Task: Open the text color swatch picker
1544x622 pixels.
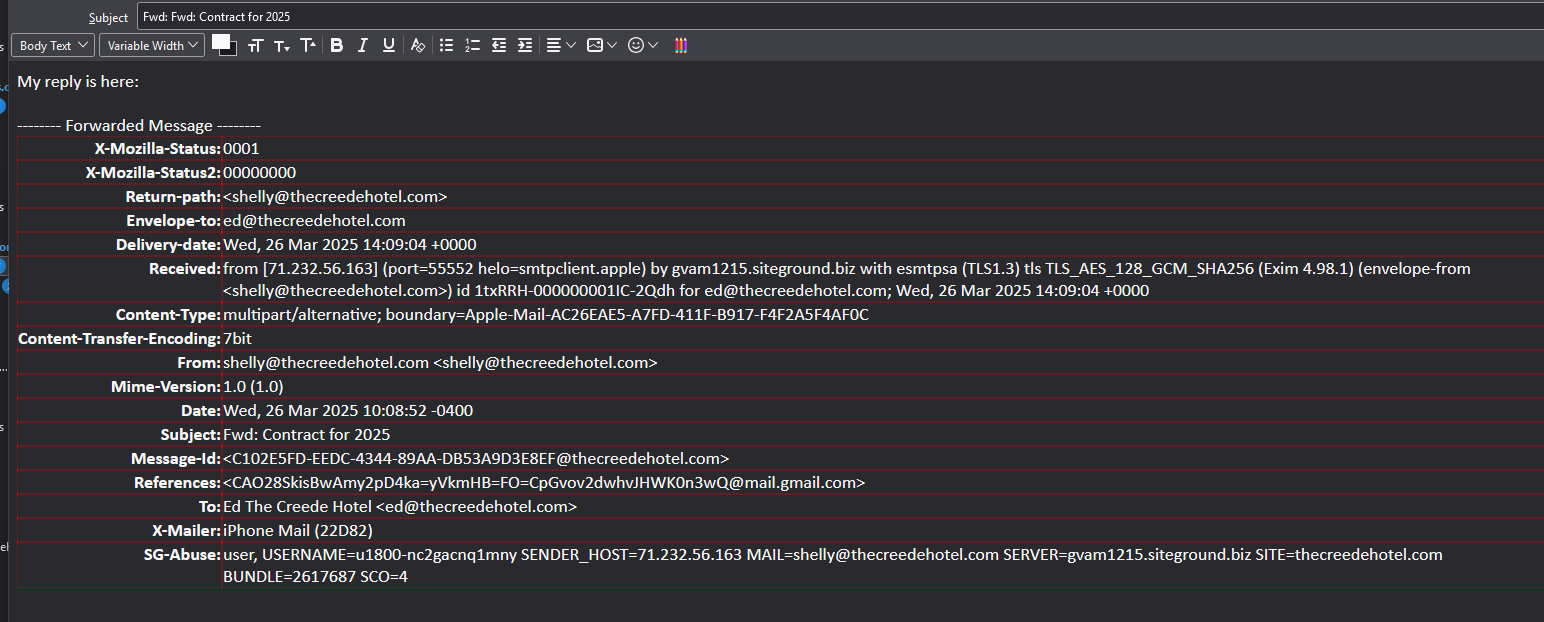Action: pos(224,45)
